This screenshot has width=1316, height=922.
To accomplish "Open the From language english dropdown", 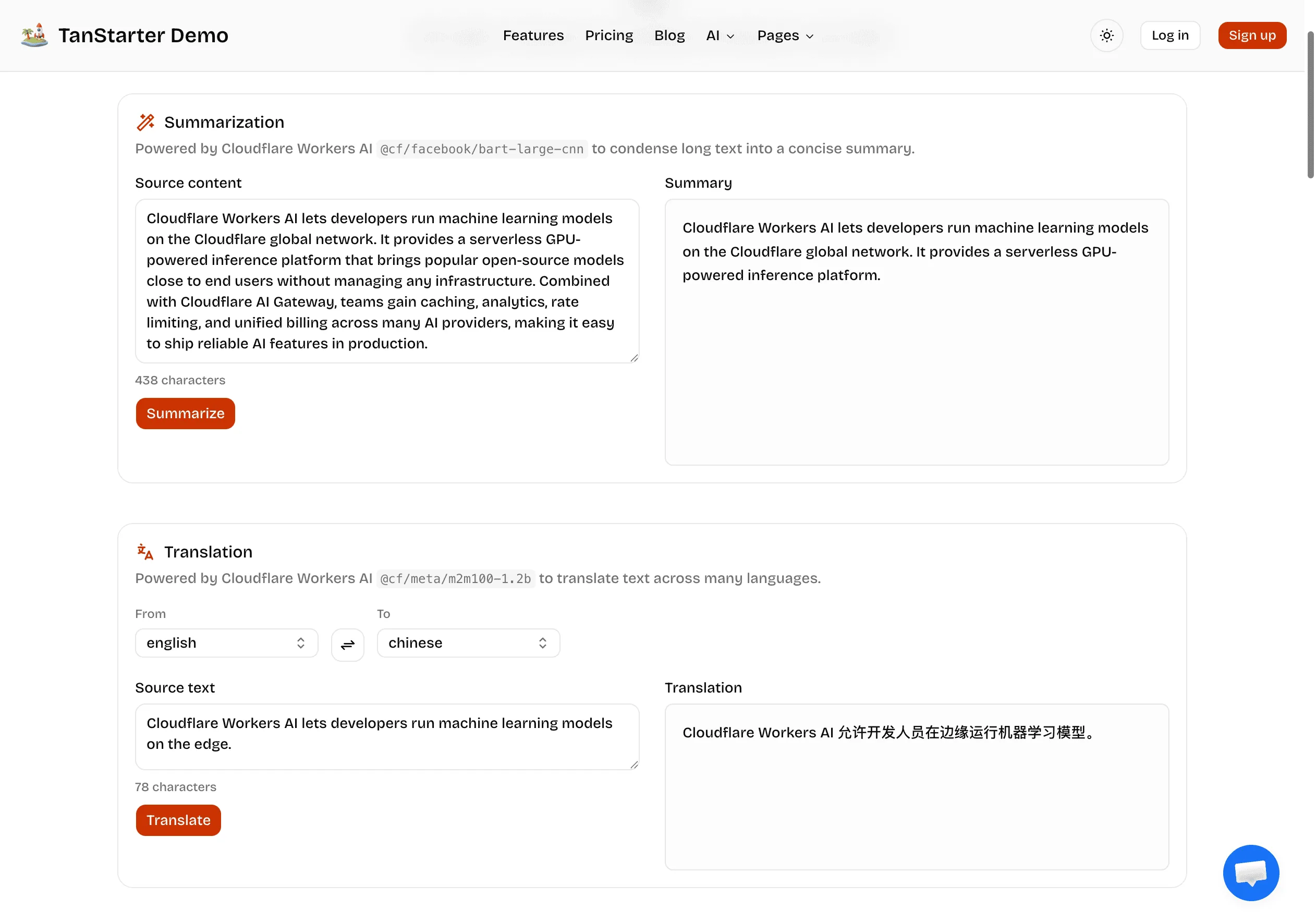I will tap(227, 644).
